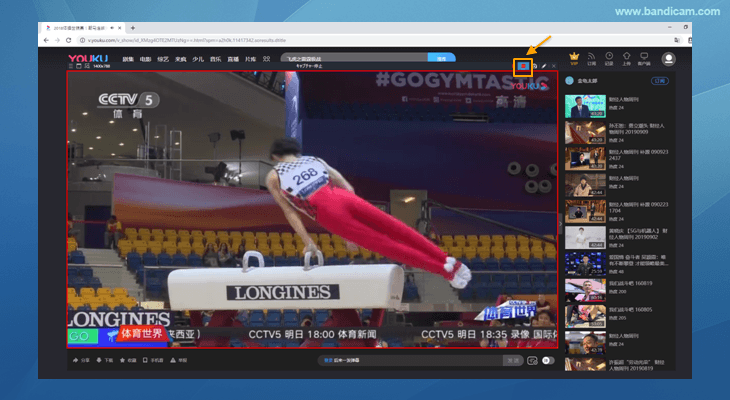Open a new browser tab
Image resolution: width=730 pixels, height=400 pixels.
coord(133,28)
